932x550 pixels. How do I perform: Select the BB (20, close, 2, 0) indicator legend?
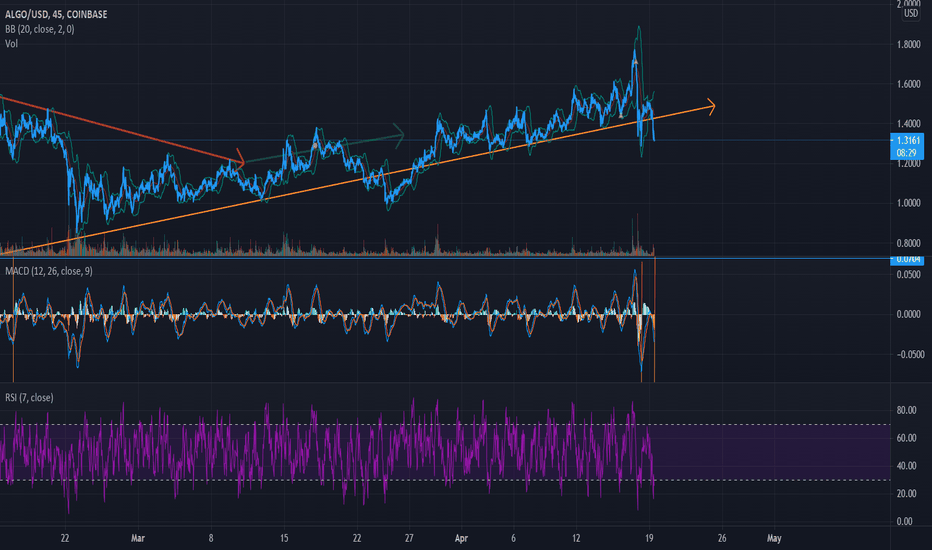tap(40, 29)
